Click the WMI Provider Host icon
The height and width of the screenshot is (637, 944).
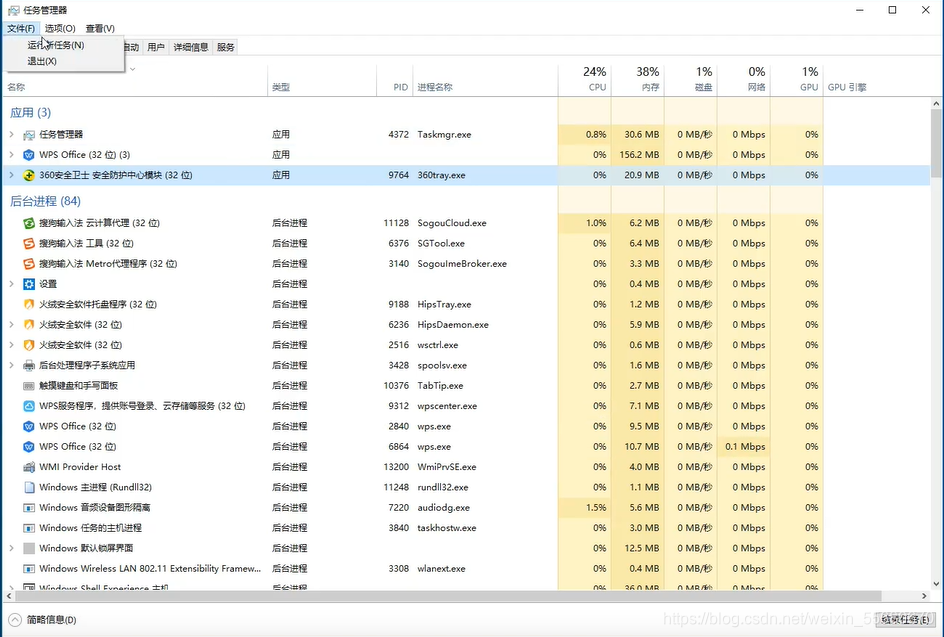(x=29, y=467)
